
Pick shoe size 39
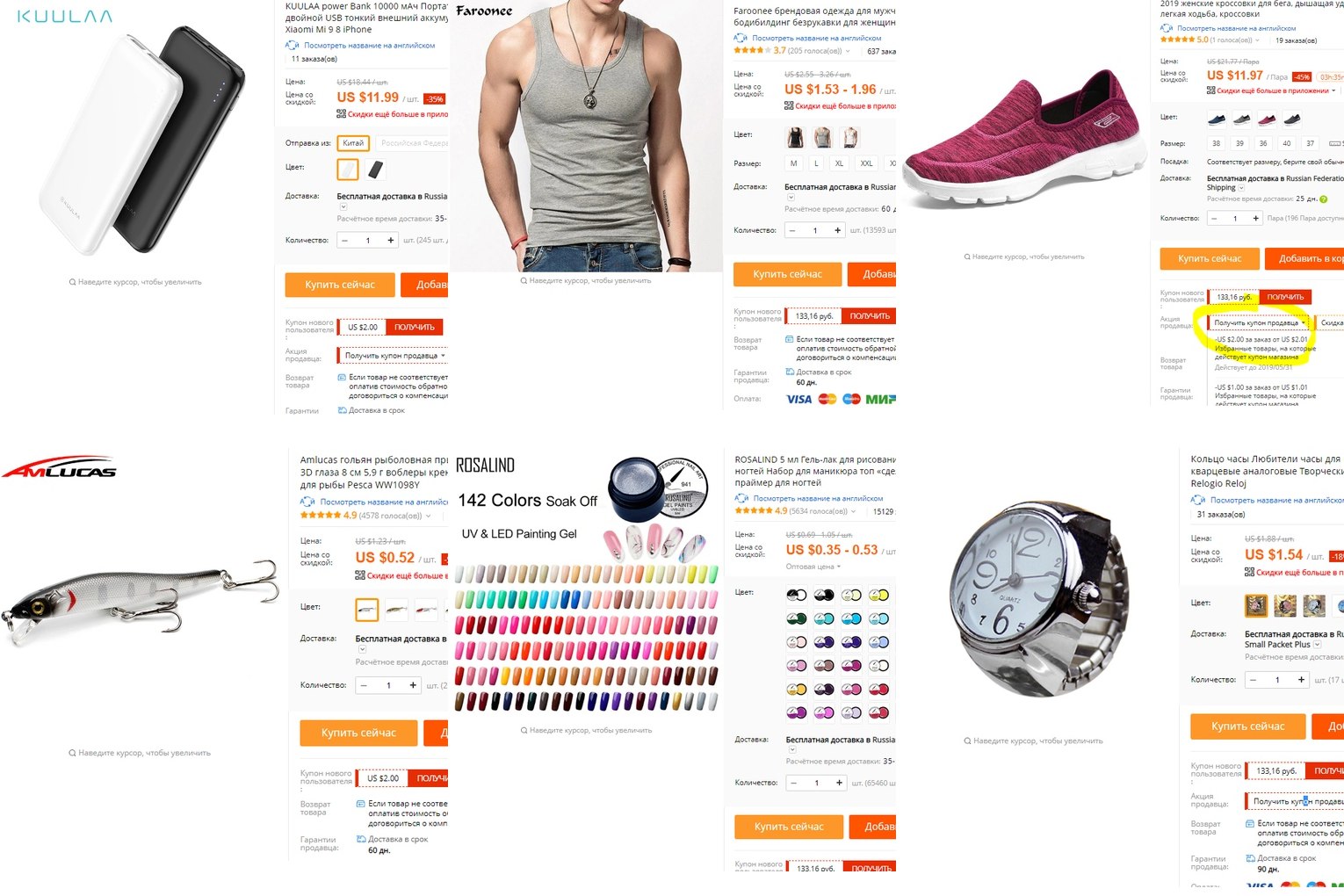[1239, 144]
